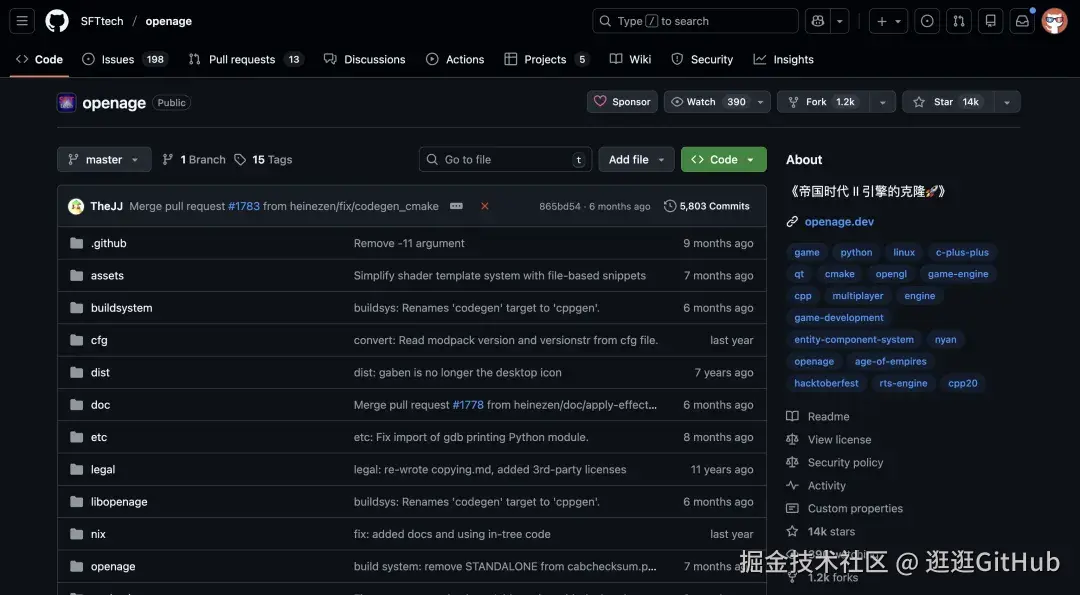1080x595 pixels.
Task: Open the notifications inbox icon
Action: point(1022,21)
